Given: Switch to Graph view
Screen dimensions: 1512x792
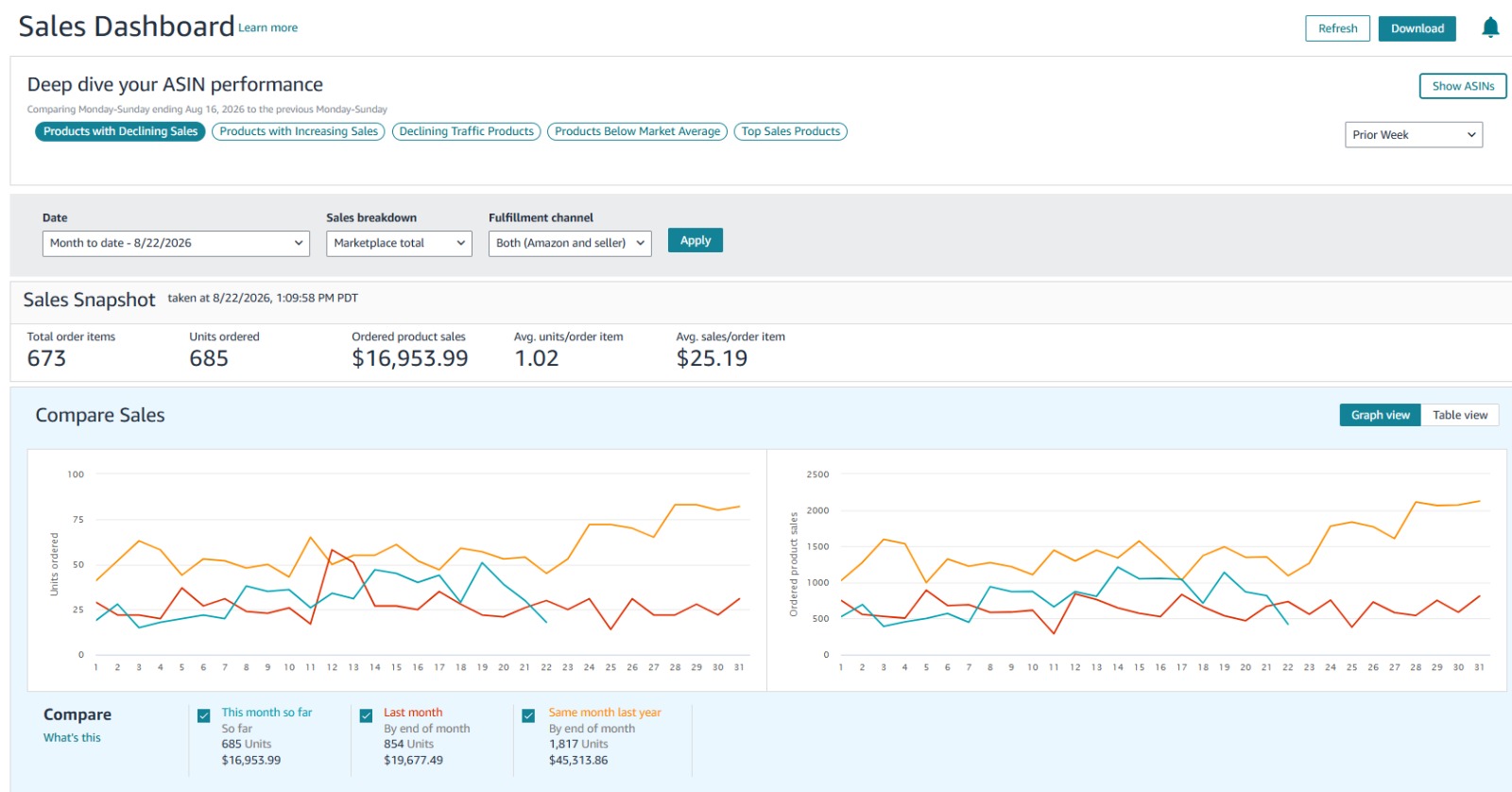Looking at the screenshot, I should pos(1380,415).
